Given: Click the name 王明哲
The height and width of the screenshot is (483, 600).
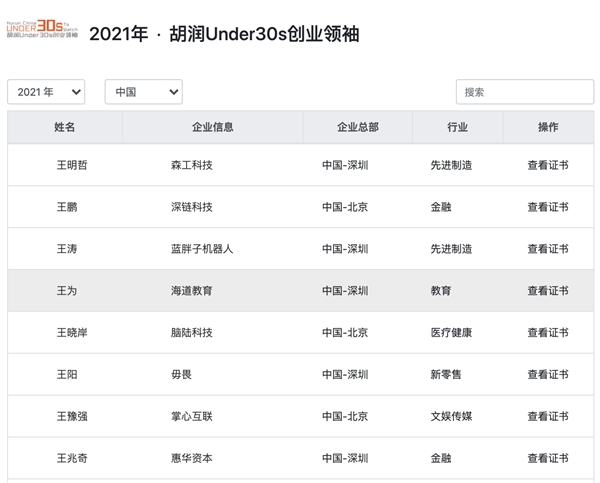Looking at the screenshot, I should click(72, 165).
